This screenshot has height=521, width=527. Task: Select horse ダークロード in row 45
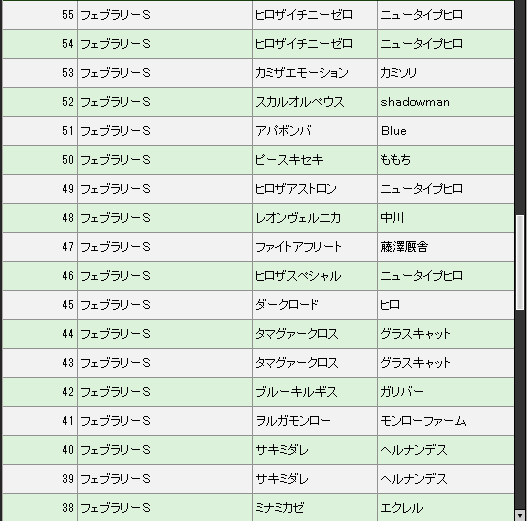tap(286, 305)
